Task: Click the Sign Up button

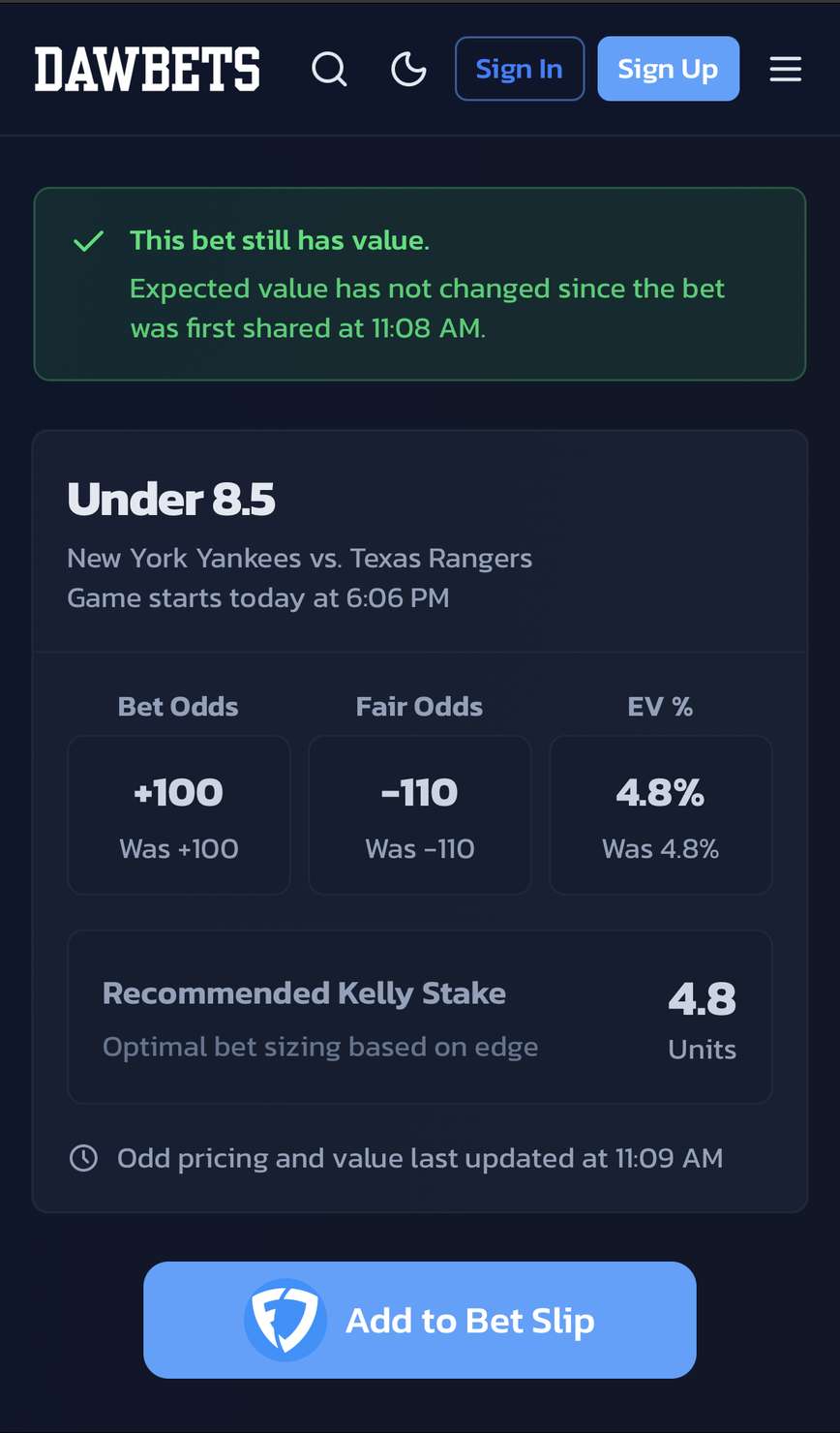Action: [668, 69]
